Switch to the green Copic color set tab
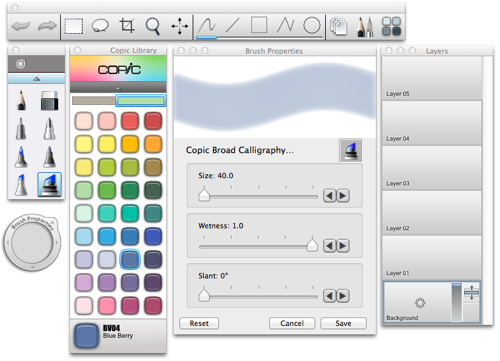 click(x=141, y=100)
